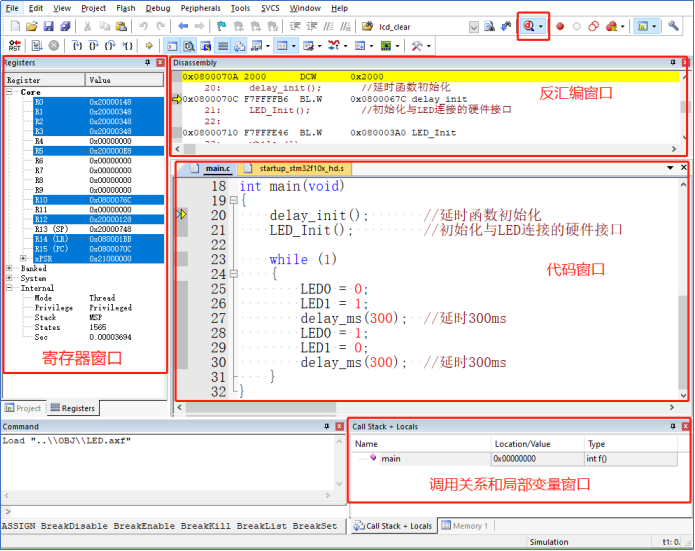695x551 pixels.
Task: Collapse main function fold at line 19
Action: point(234,200)
